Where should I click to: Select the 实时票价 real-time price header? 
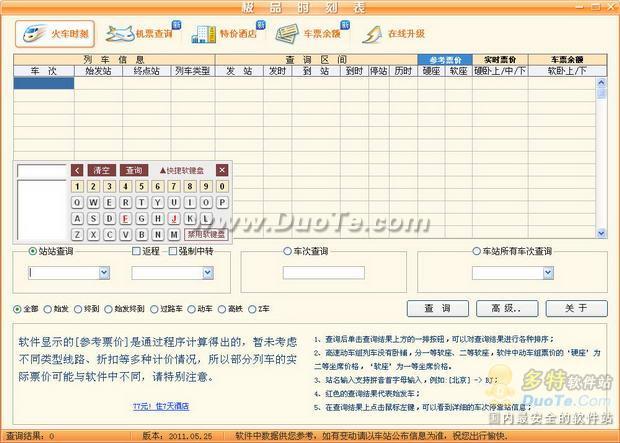(x=500, y=60)
